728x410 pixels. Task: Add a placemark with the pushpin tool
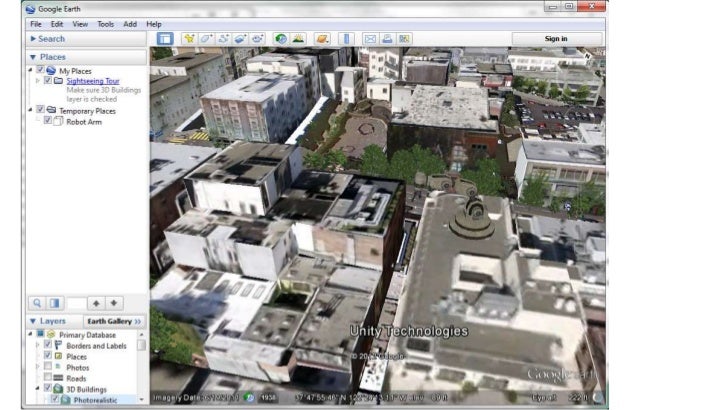click(x=189, y=39)
